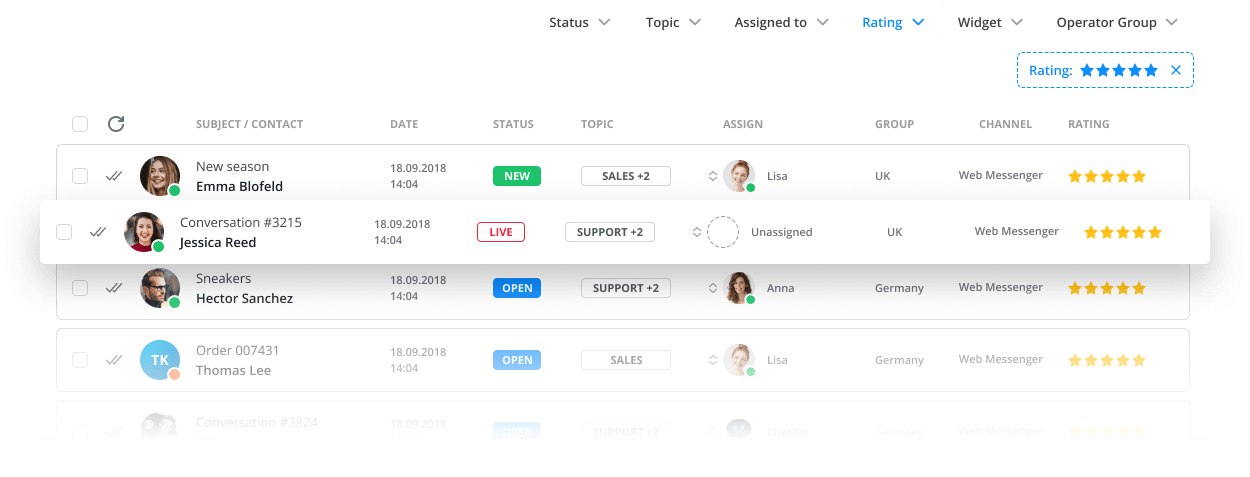The width and height of the screenshot is (1250, 477).
Task: Sort by the RATING column header
Action: pyautogui.click(x=1088, y=124)
